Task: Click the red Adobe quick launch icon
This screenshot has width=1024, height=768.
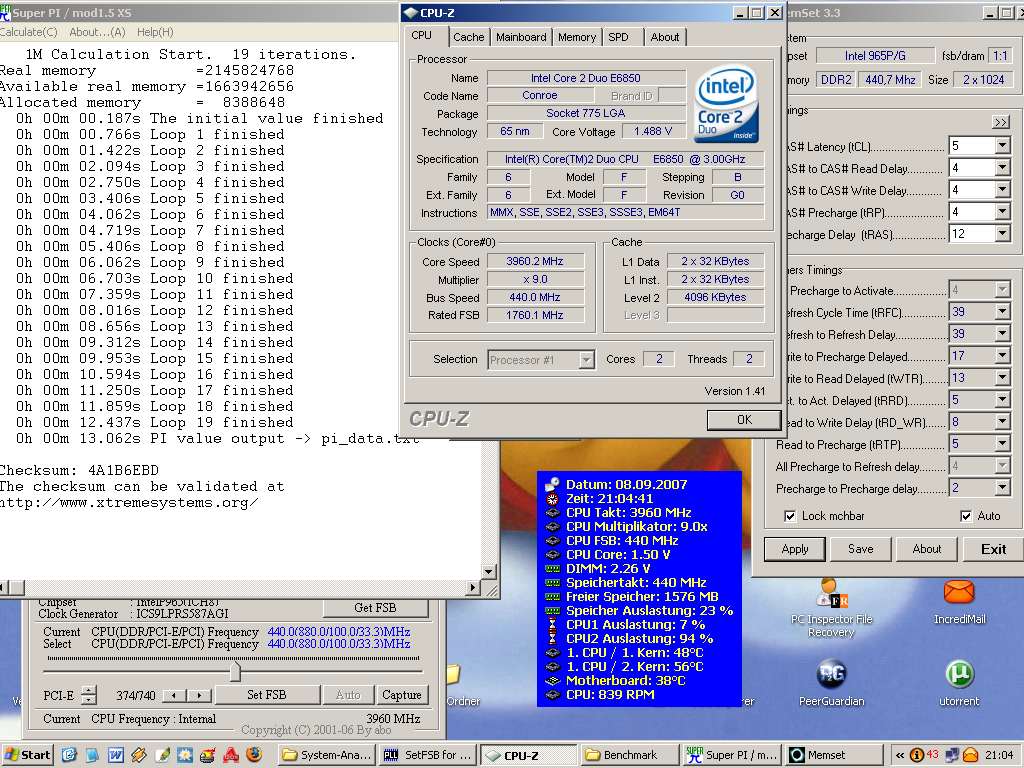Action: point(231,755)
